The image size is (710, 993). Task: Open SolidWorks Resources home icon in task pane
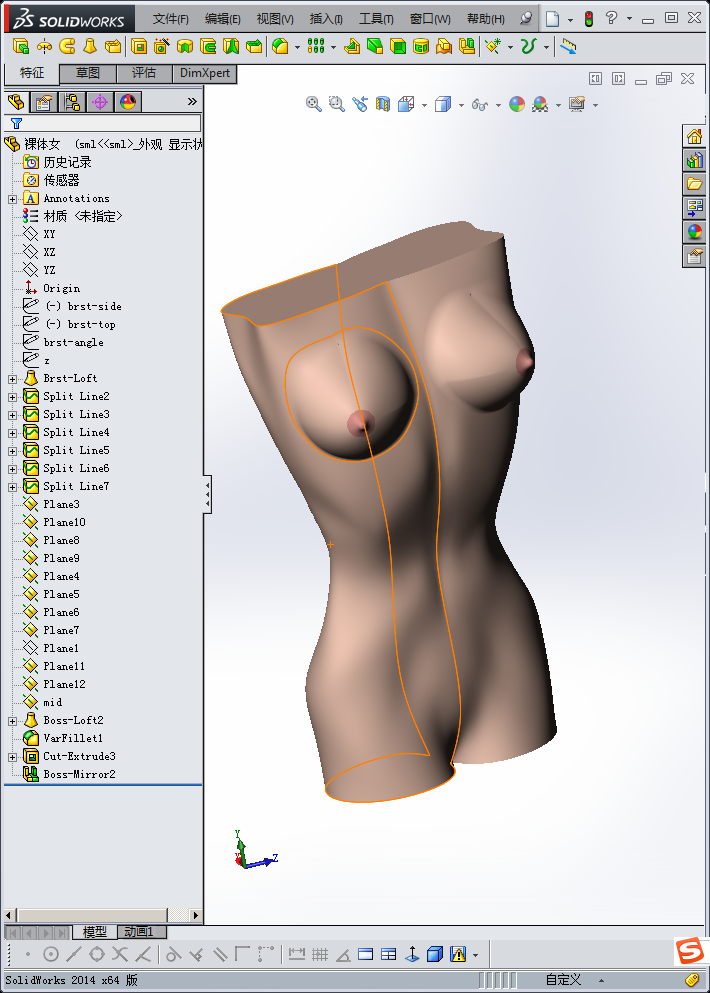click(694, 136)
